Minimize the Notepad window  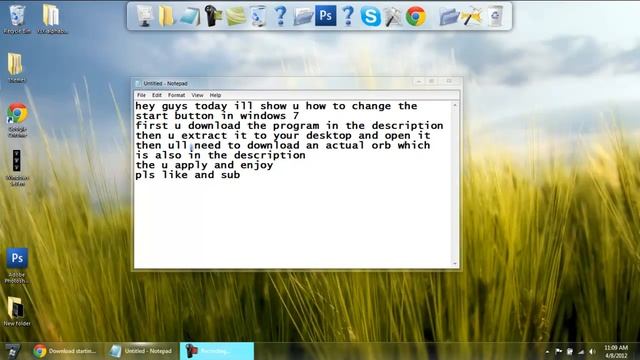pyautogui.click(x=419, y=82)
